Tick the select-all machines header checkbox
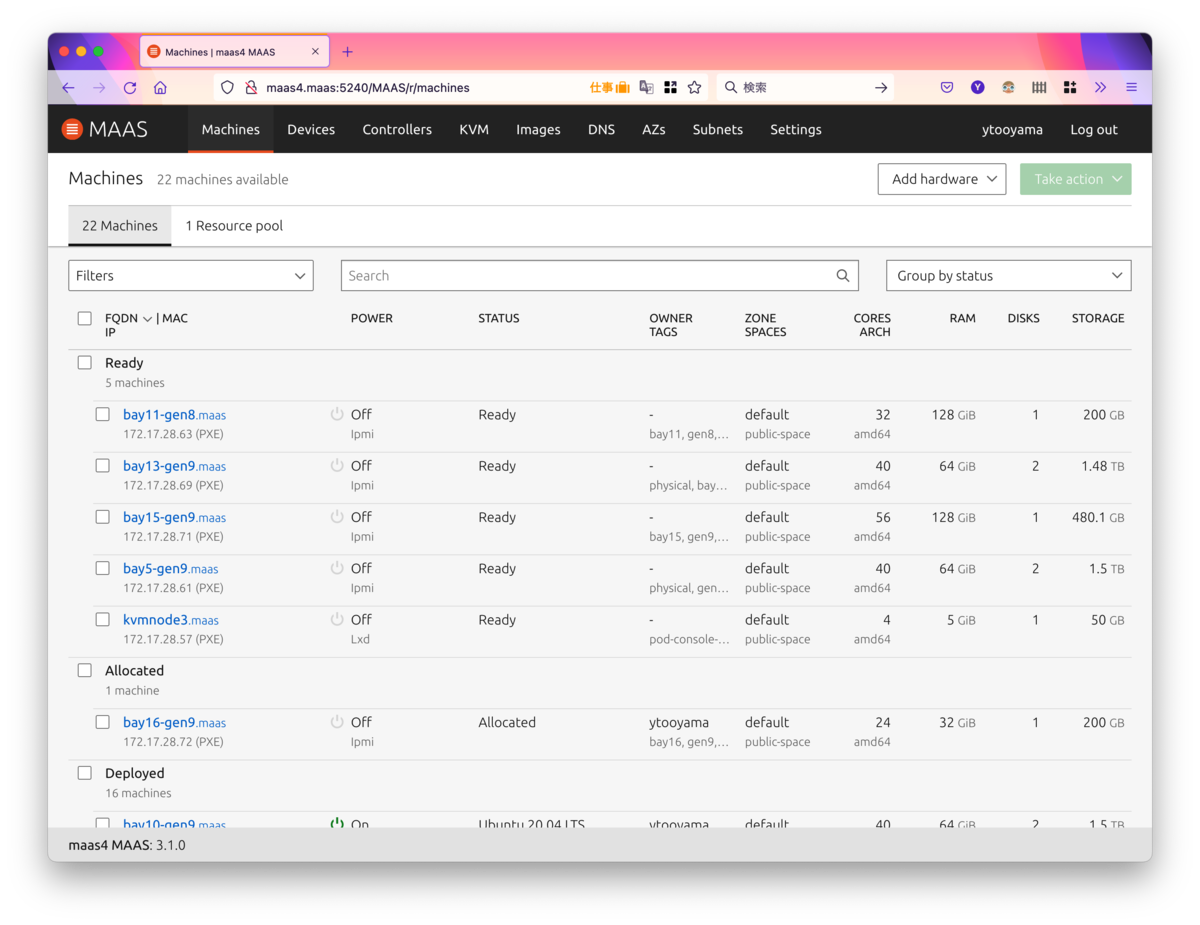Screen dimensions: 1200x925 [x=85, y=319]
